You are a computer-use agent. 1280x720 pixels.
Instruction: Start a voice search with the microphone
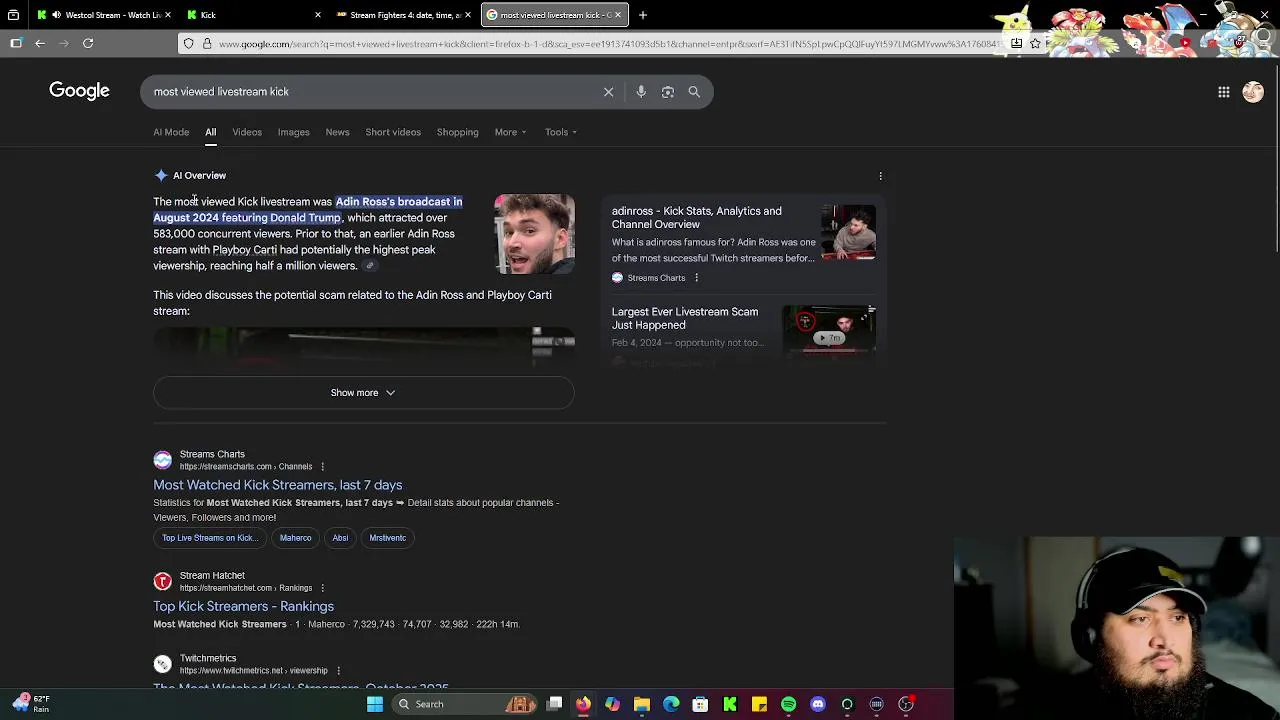[x=641, y=92]
